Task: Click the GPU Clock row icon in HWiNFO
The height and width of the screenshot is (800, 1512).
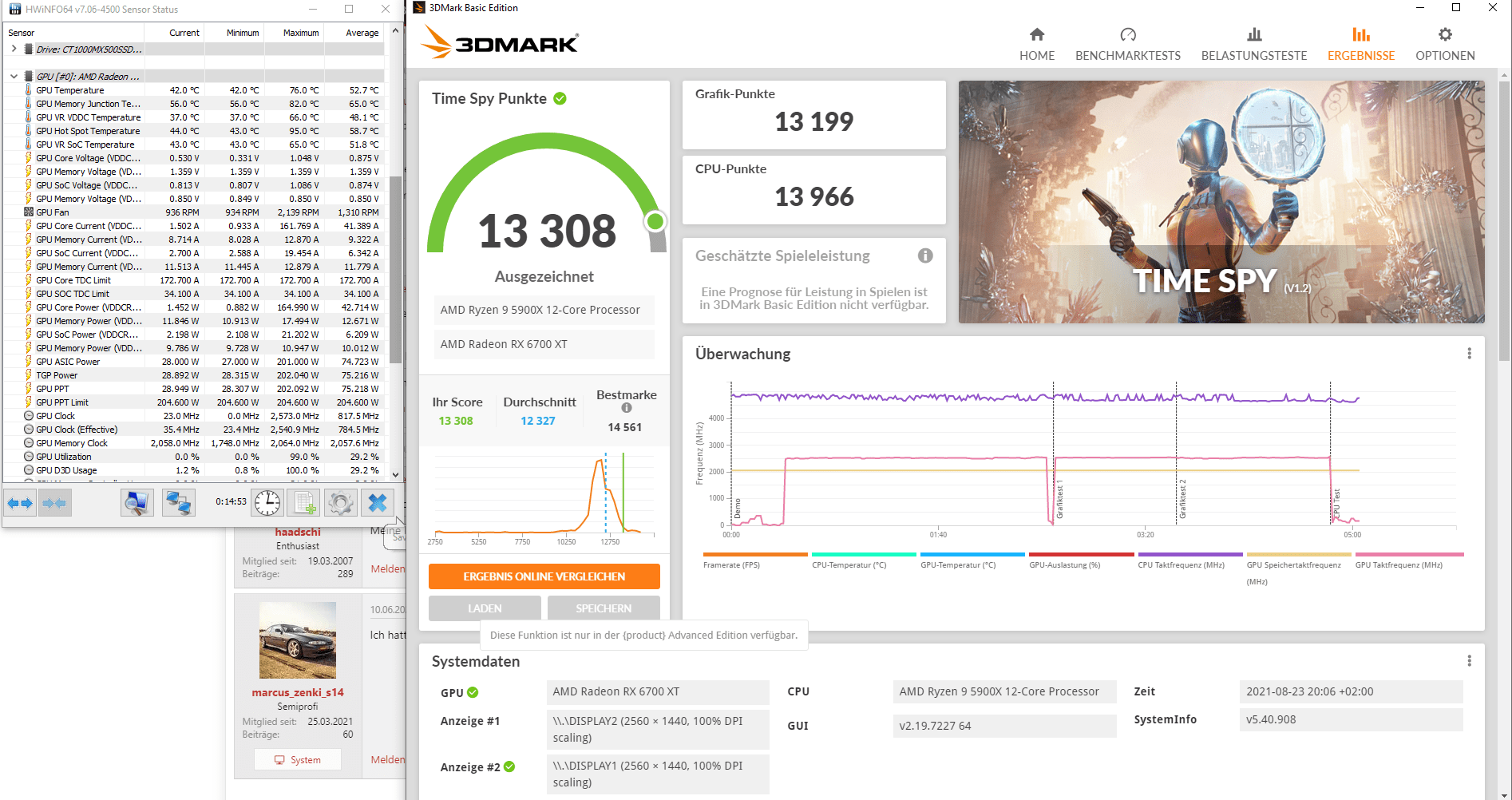Action: (29, 416)
